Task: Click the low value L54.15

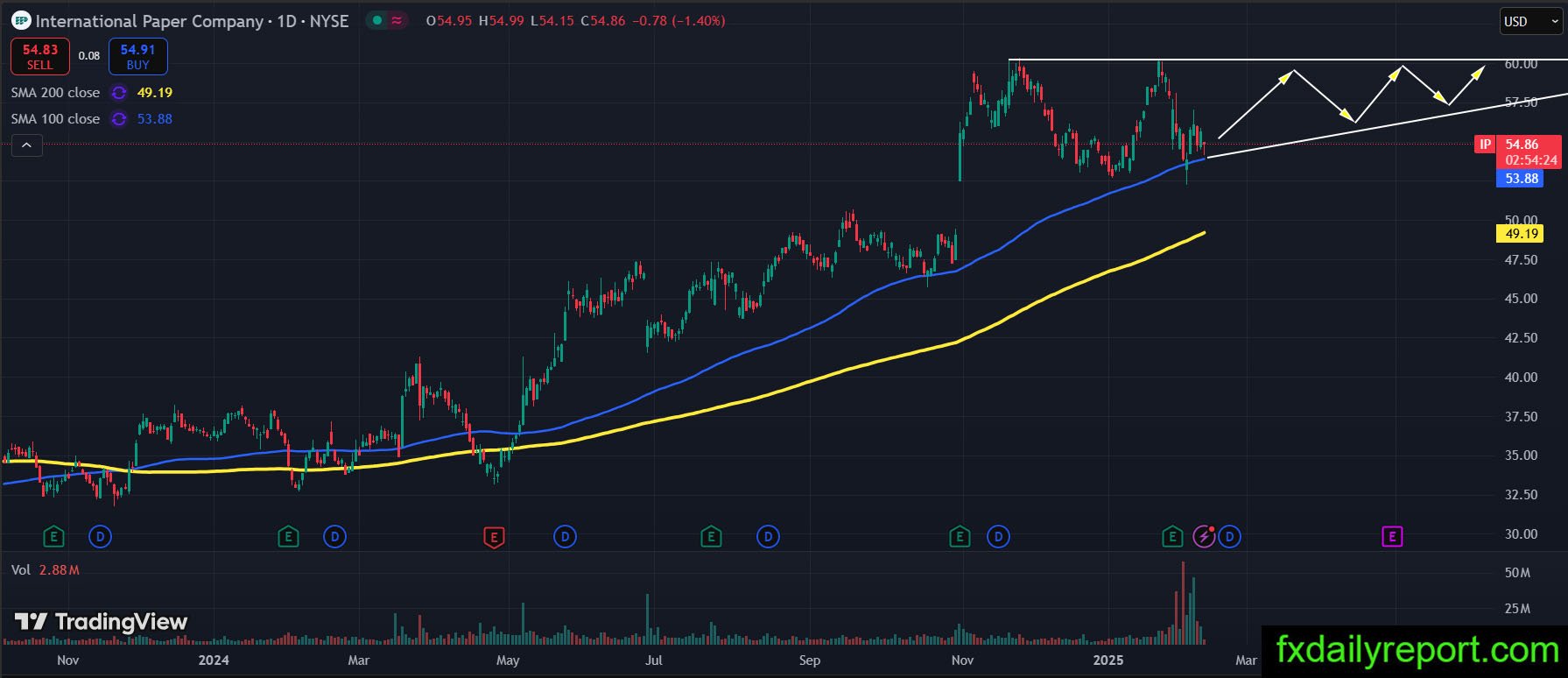Action: tap(552, 21)
